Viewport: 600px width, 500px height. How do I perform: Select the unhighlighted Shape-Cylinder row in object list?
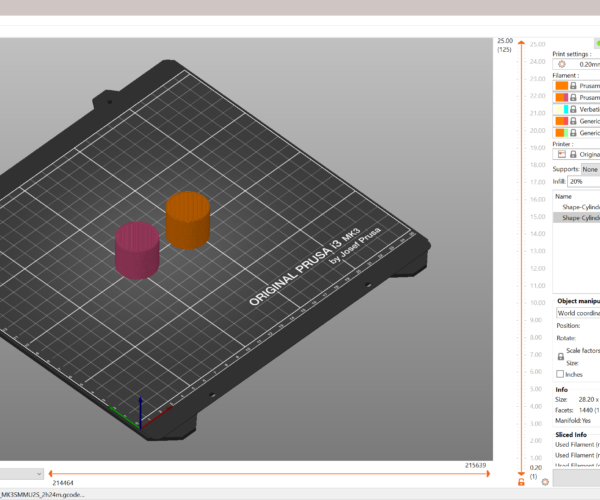[576, 207]
